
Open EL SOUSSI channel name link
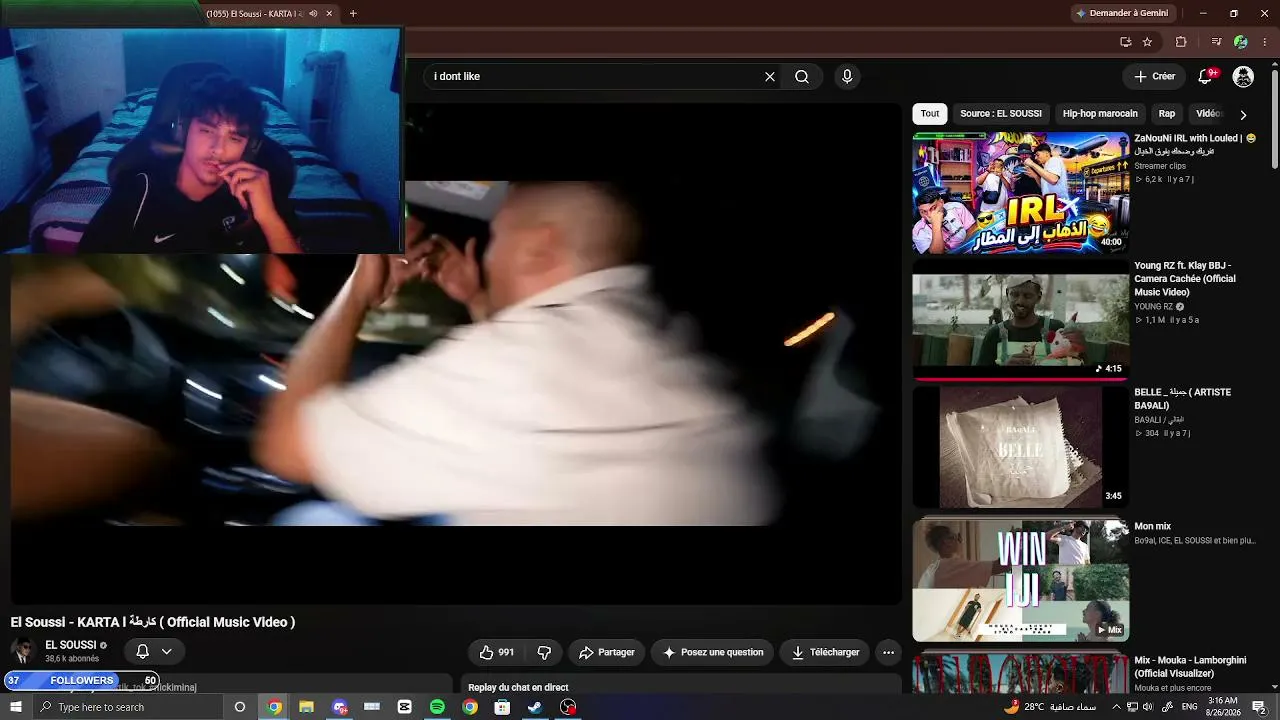(71, 645)
